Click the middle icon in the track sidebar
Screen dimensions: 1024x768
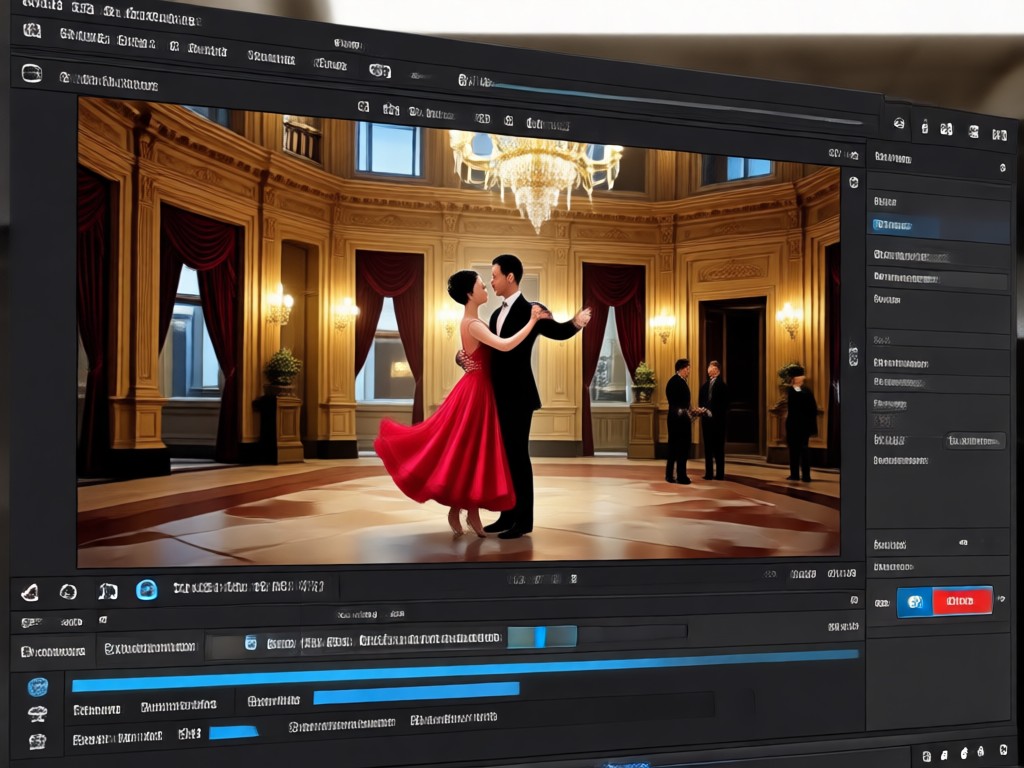(x=37, y=714)
